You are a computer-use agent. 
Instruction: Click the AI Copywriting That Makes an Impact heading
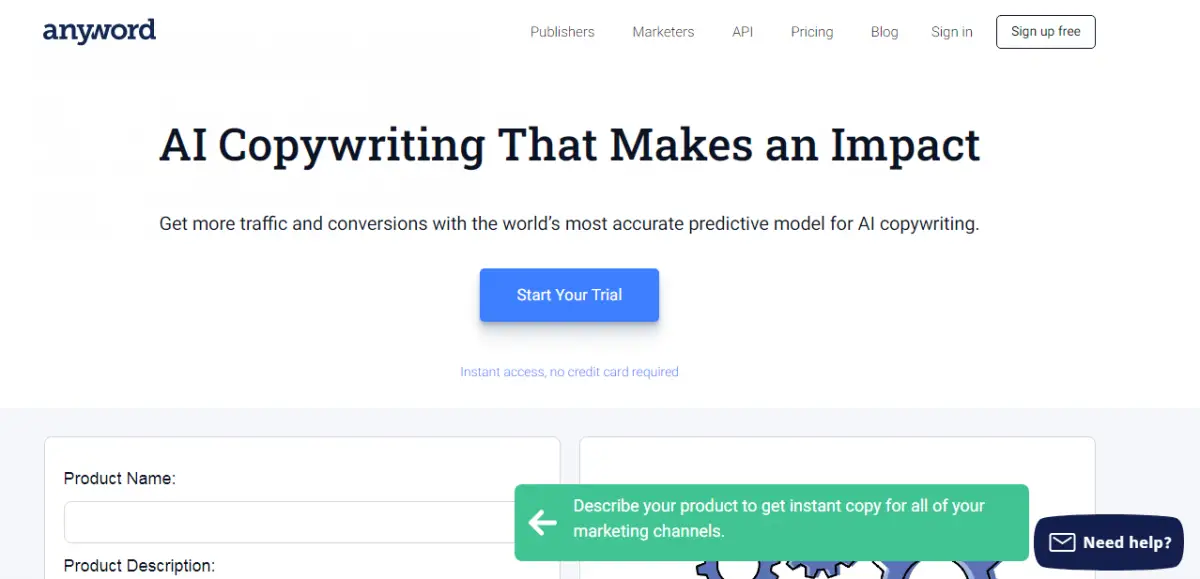[x=570, y=145]
